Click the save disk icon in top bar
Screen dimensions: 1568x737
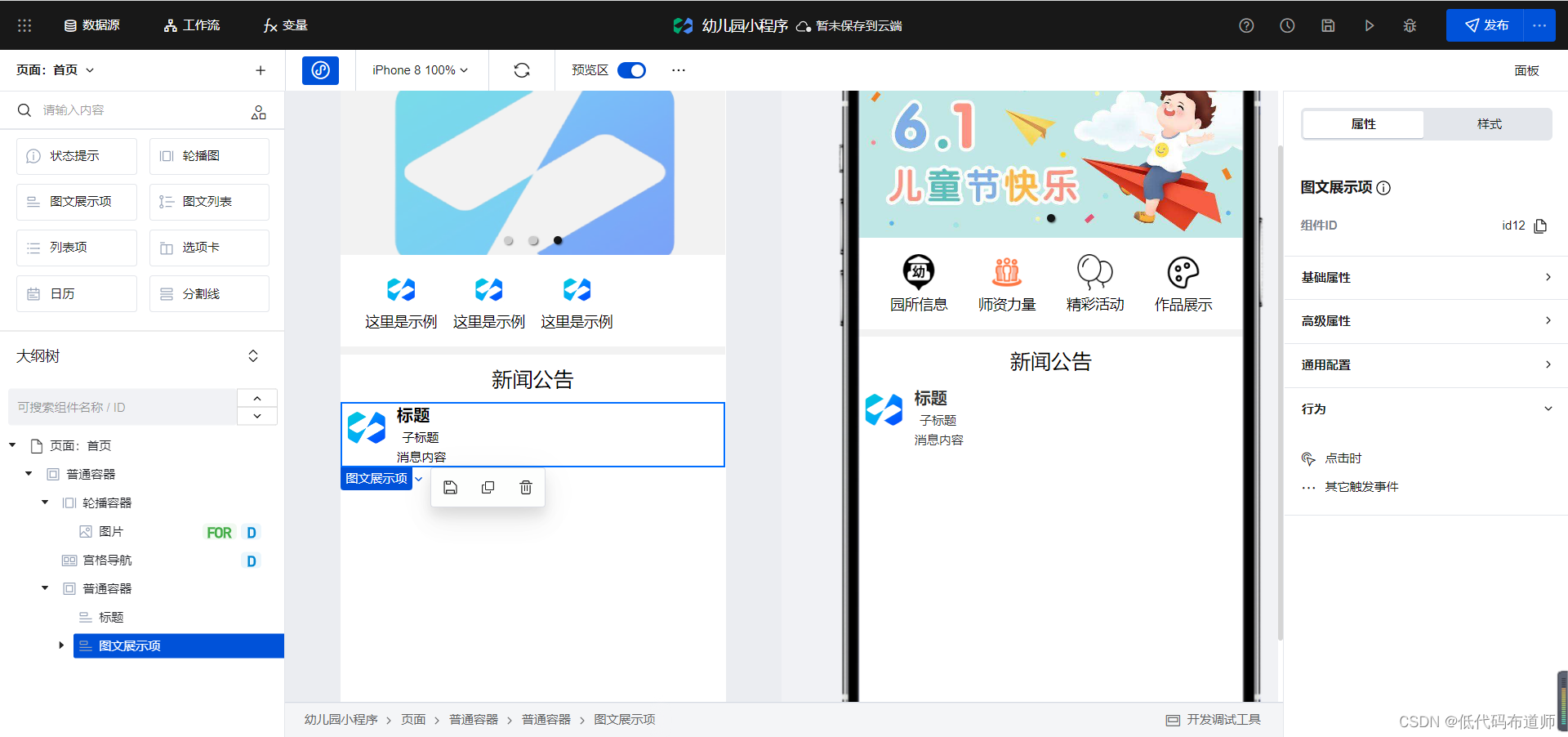pyautogui.click(x=1328, y=25)
